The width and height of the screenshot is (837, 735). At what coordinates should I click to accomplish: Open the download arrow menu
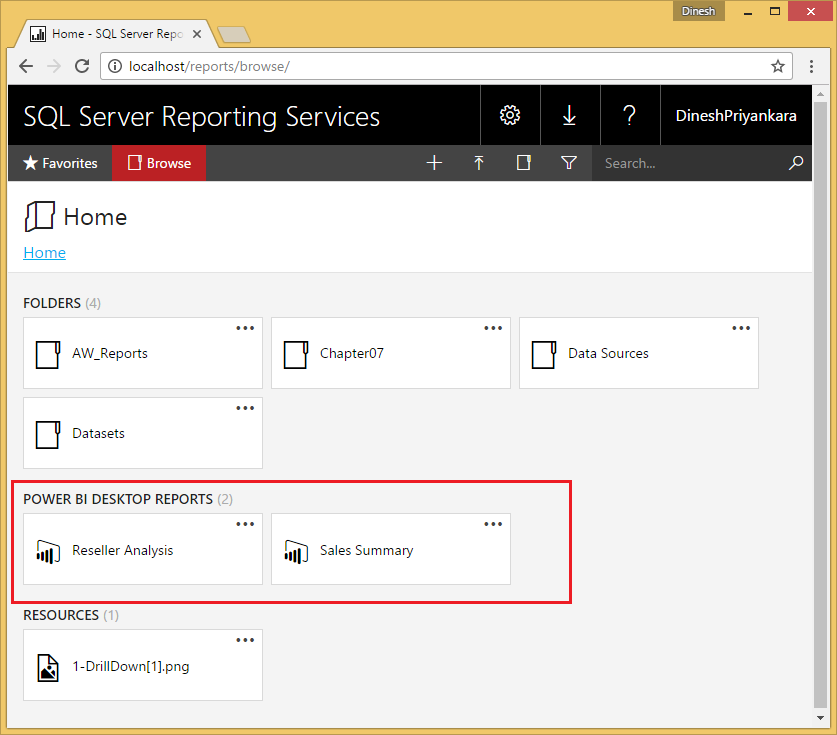[570, 115]
